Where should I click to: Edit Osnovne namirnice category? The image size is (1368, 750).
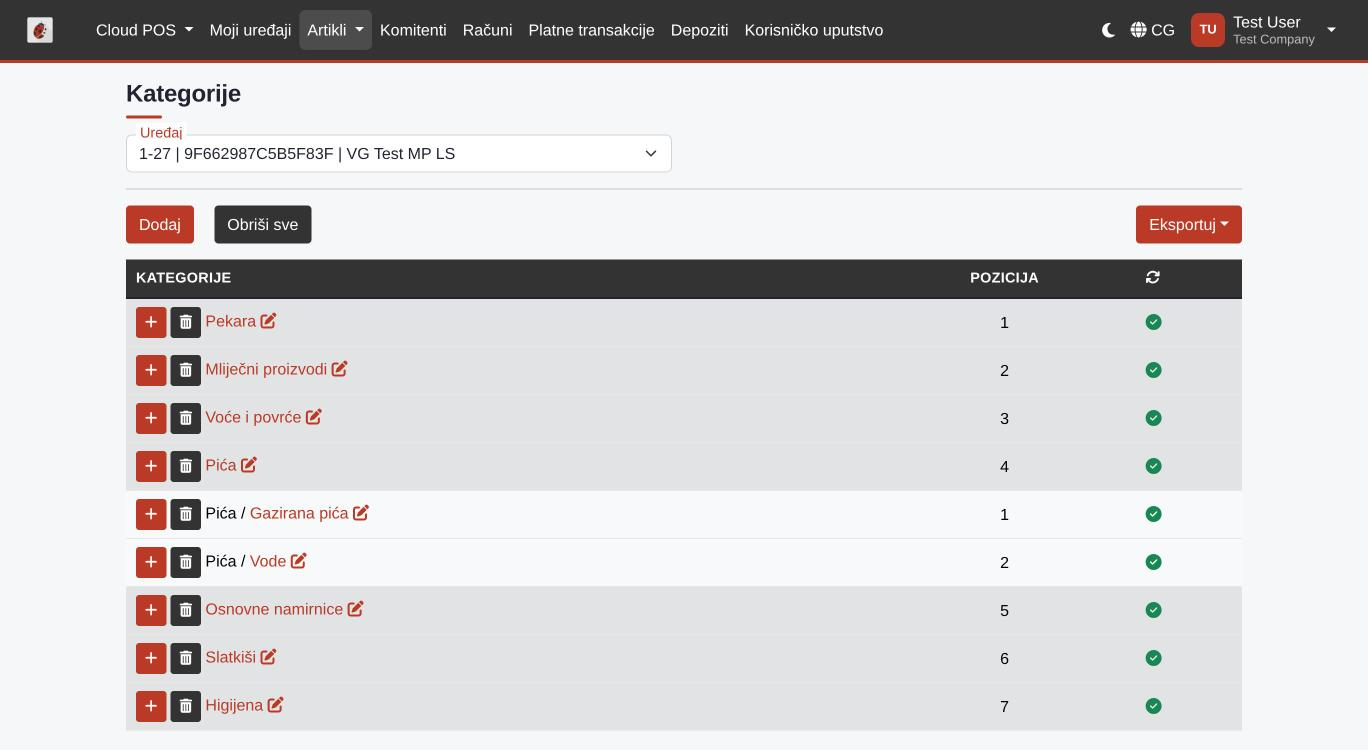pos(356,609)
